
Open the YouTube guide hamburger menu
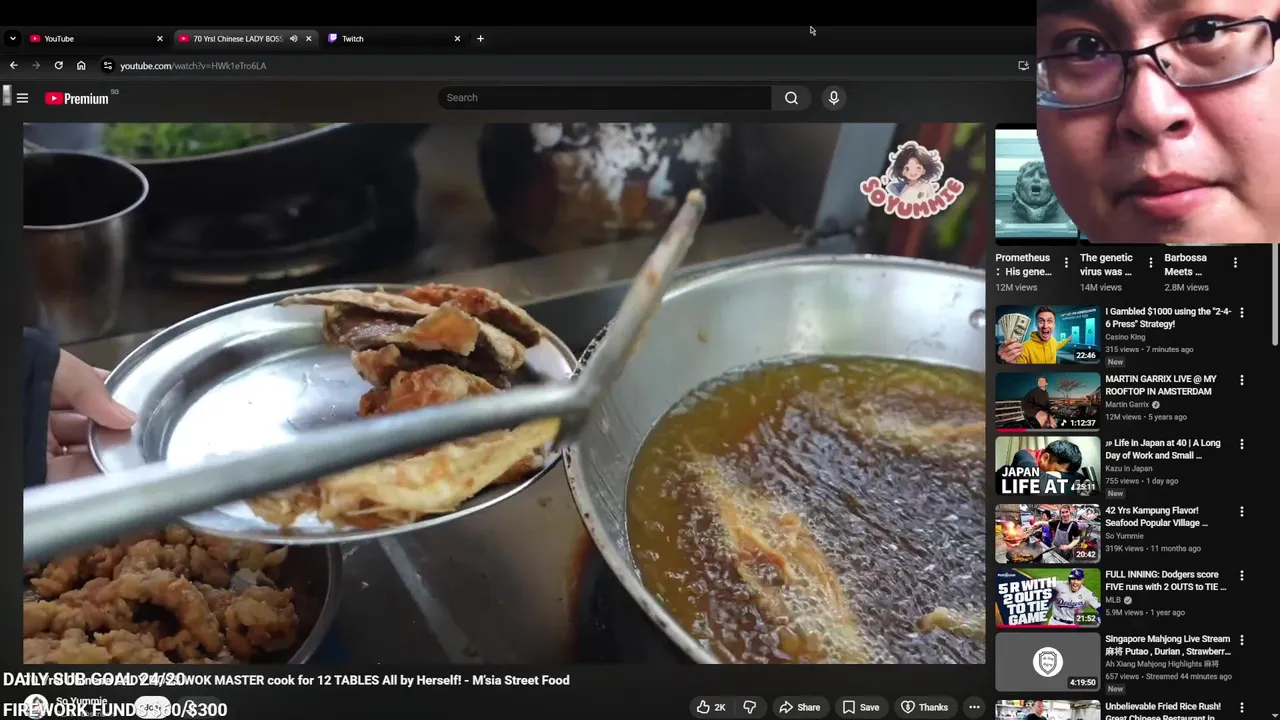(22, 98)
